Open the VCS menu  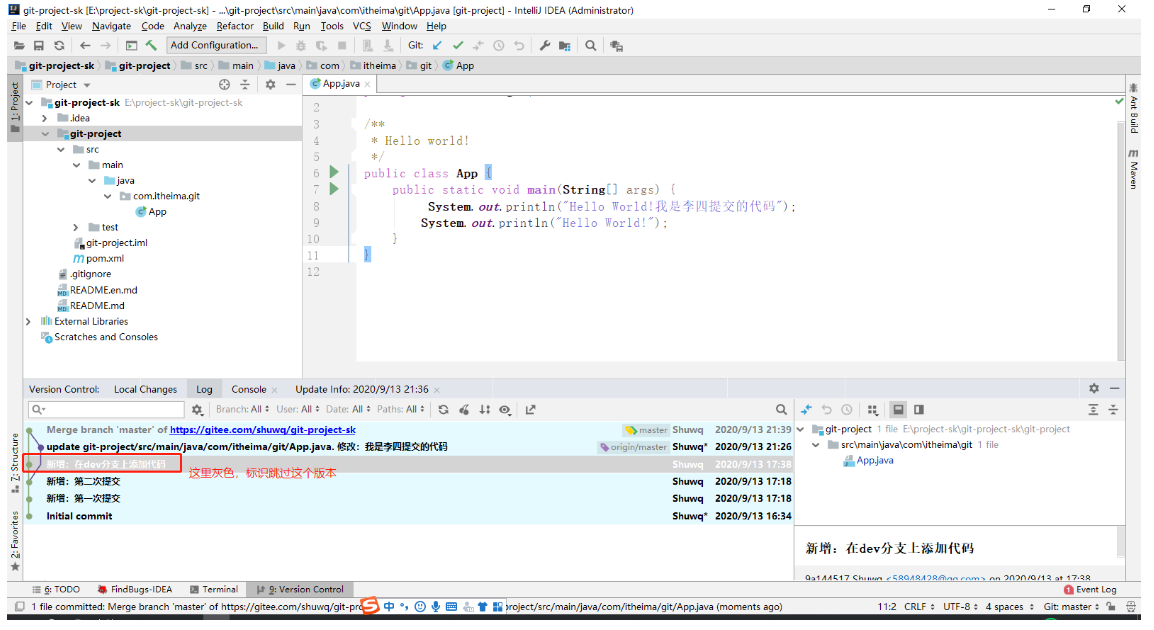click(361, 26)
